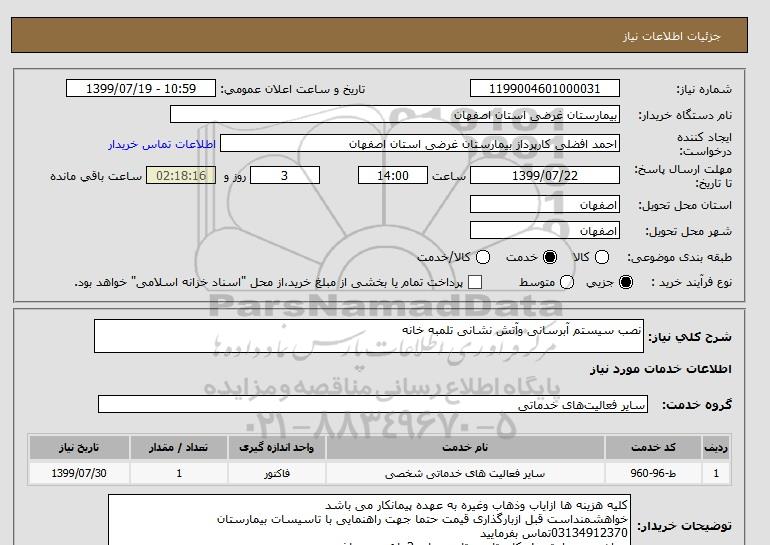Open the اطلاعات تماس خریدار link
Viewport: 770px width, 545px height.
(x=162, y=144)
